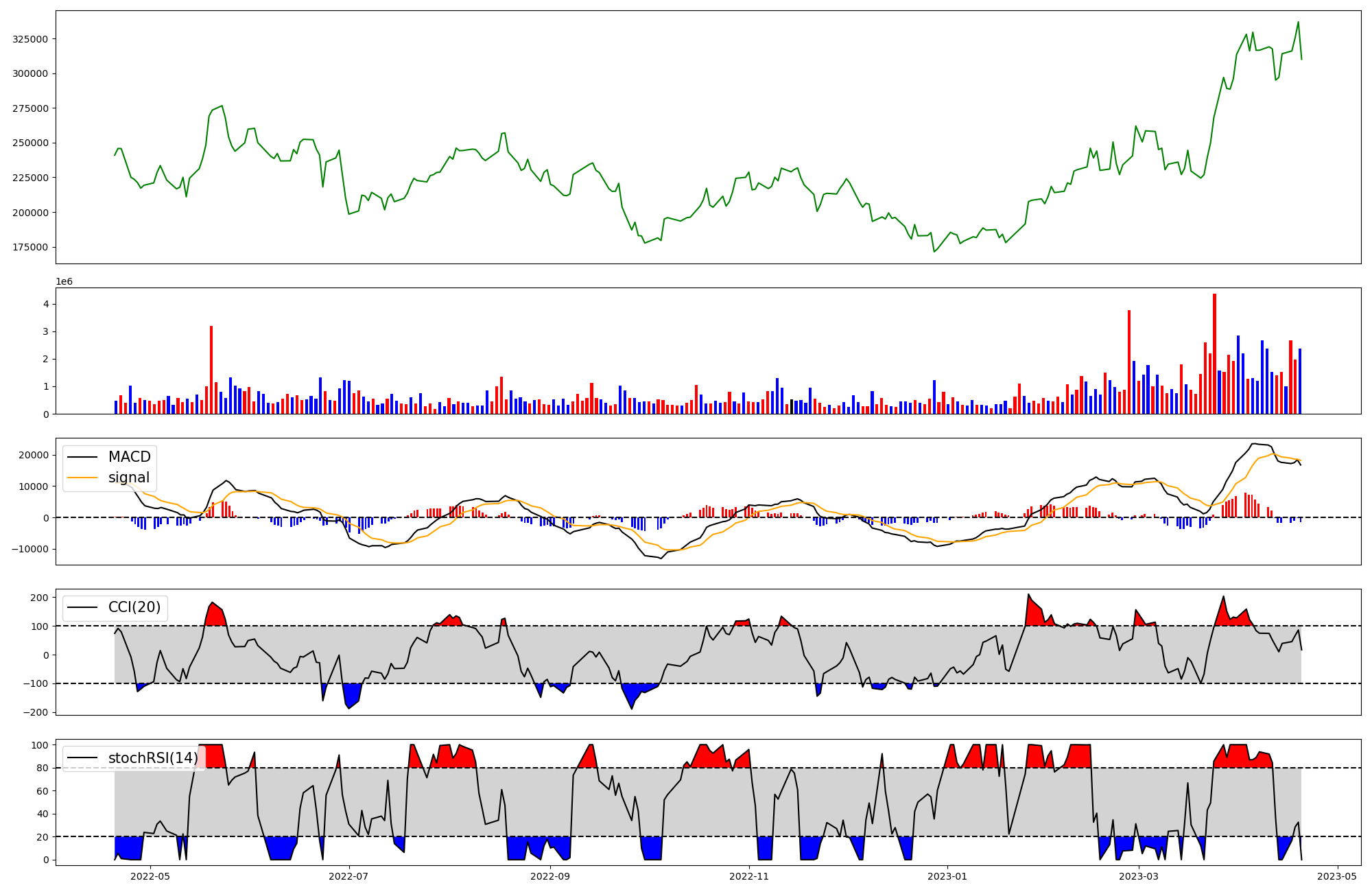
Task: Click the 300000 price axis label
Action: (30, 73)
